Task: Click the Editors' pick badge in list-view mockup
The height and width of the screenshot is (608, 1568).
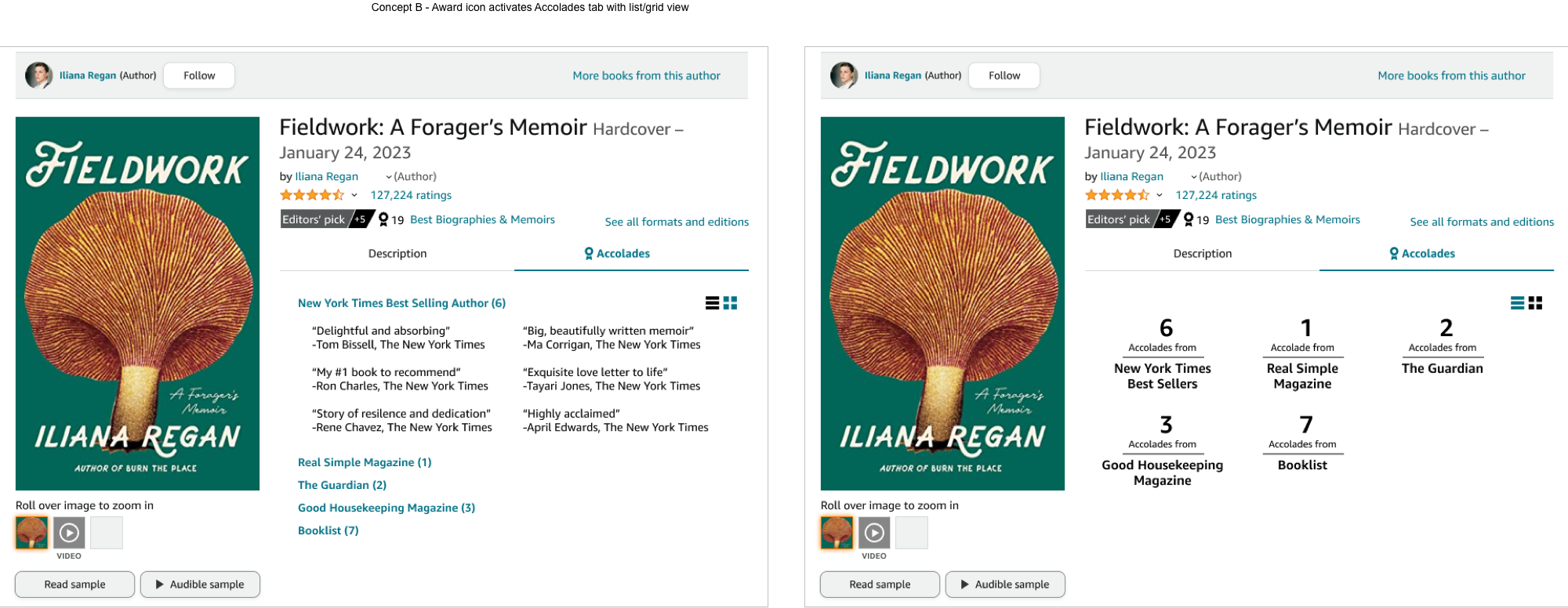Action: (x=326, y=219)
